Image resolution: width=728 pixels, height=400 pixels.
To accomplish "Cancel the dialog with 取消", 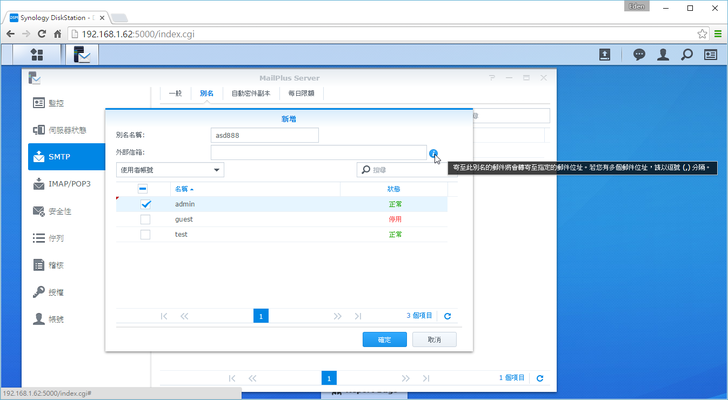I will coord(434,340).
